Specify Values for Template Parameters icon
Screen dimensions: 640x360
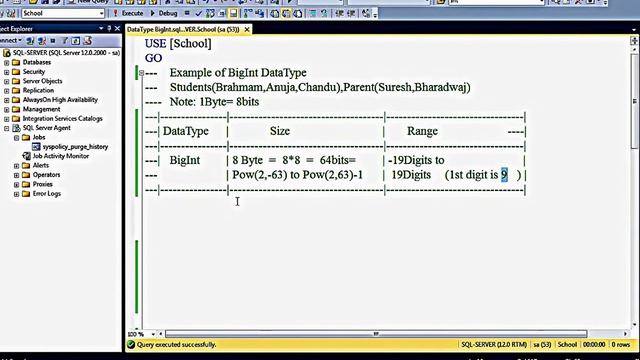pos(366,13)
